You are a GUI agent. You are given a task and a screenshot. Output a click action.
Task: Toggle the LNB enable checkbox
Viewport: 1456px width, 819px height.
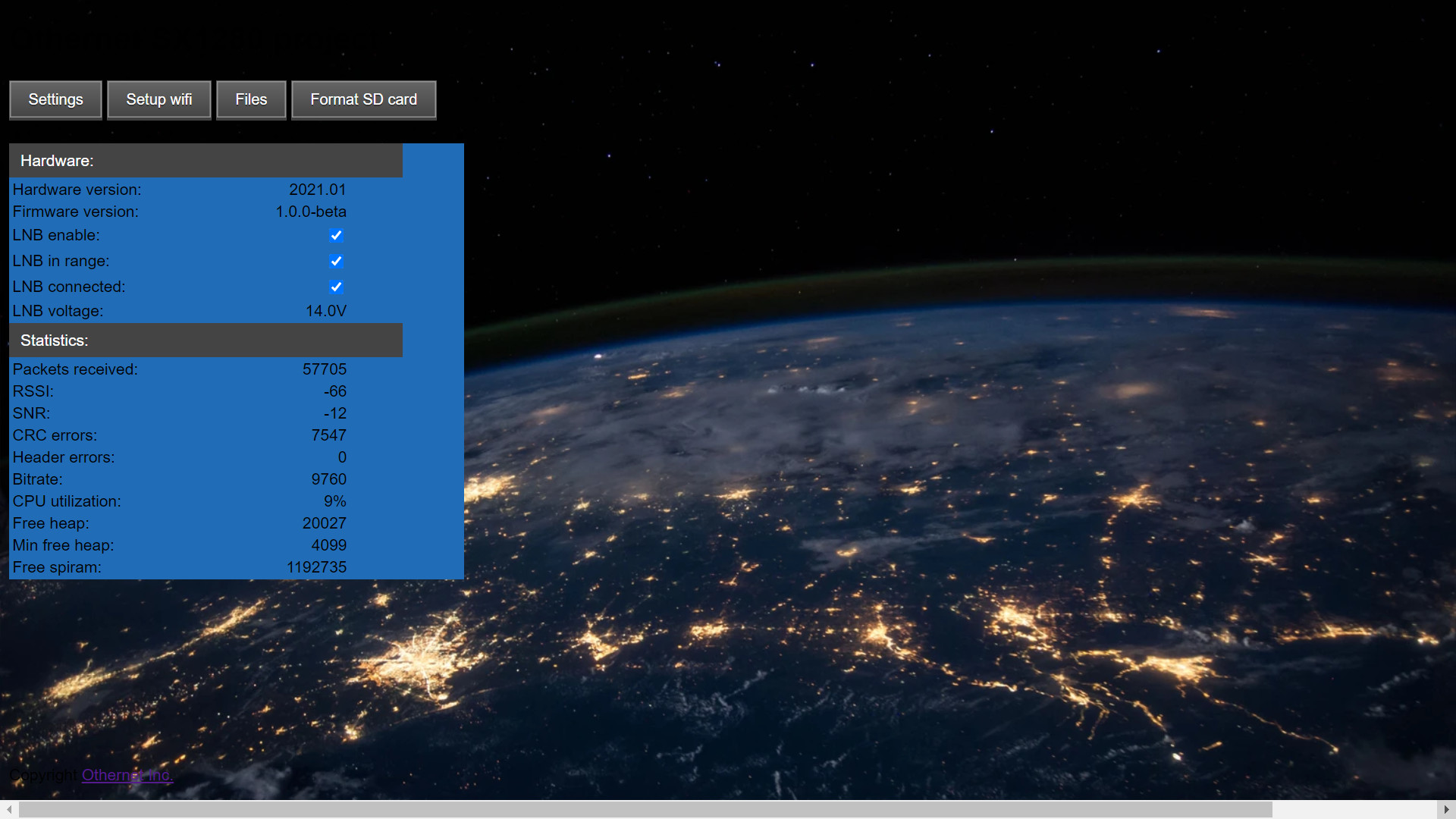pos(336,235)
